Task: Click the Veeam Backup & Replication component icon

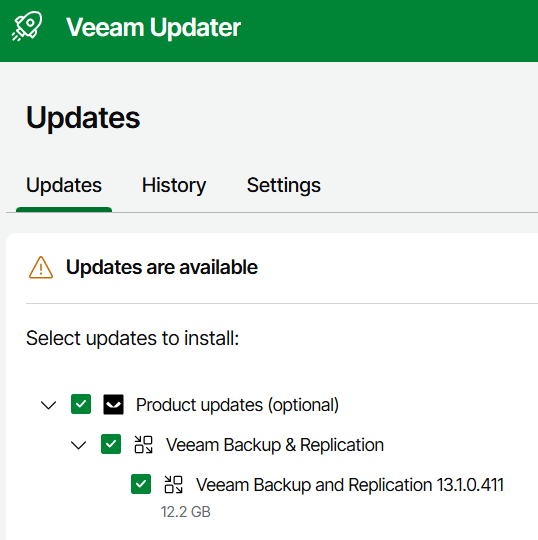Action: pyautogui.click(x=143, y=445)
